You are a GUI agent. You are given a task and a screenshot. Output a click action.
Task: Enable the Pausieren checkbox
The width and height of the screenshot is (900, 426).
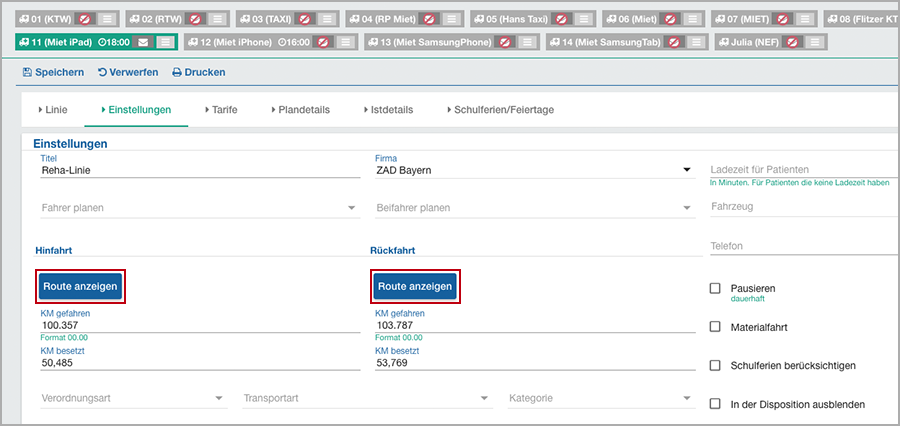click(715, 288)
